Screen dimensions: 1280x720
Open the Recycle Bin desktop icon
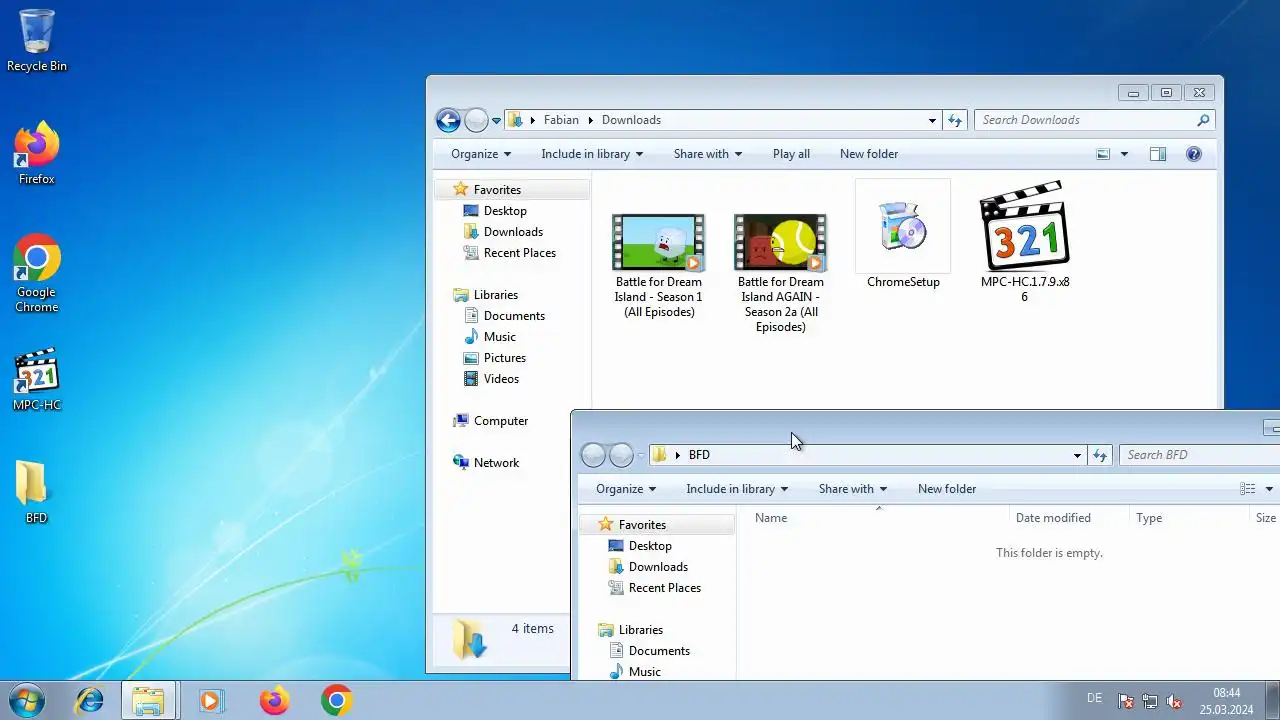pos(37,40)
